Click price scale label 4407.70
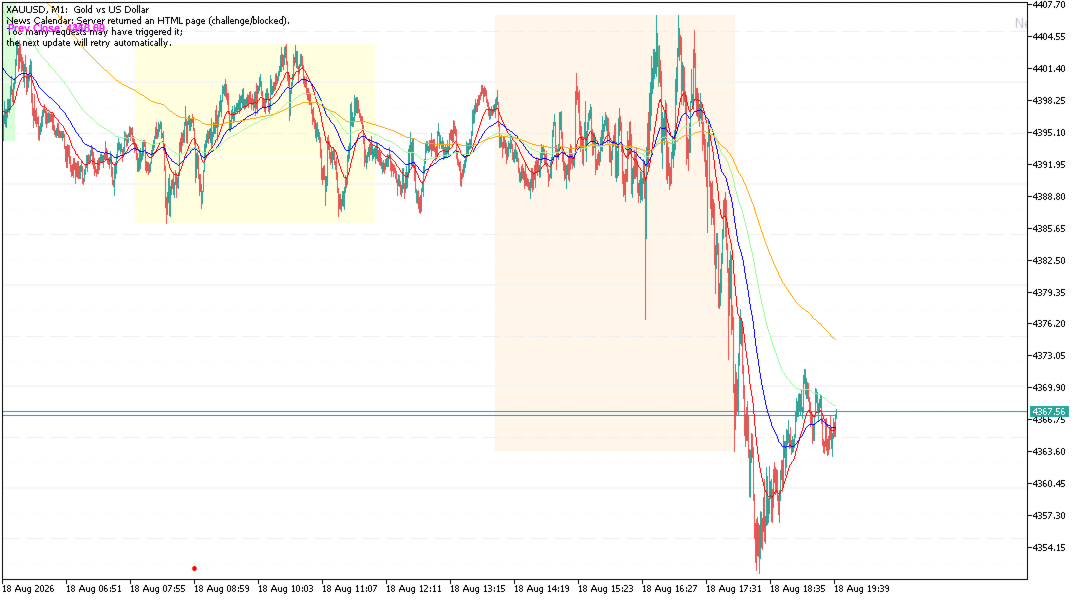 coord(1048,5)
